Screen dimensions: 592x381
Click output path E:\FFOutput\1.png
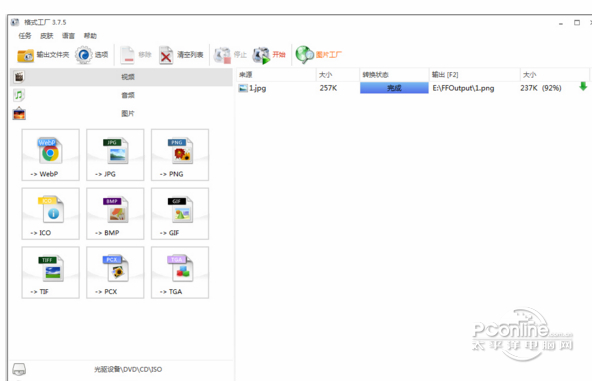[x=463, y=88]
